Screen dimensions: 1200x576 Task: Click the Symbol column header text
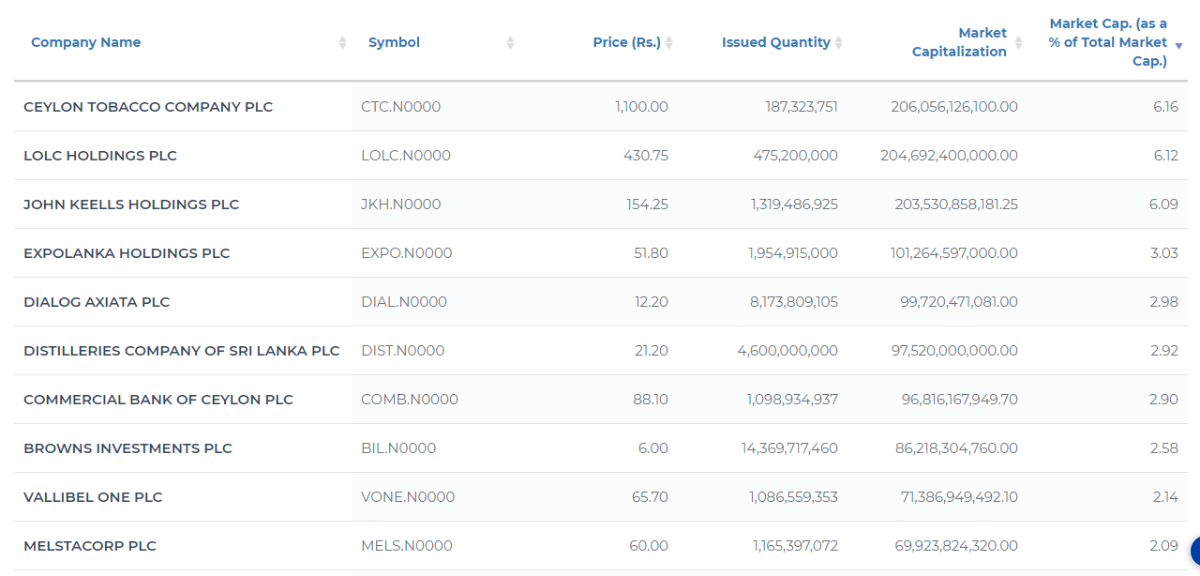pos(394,42)
